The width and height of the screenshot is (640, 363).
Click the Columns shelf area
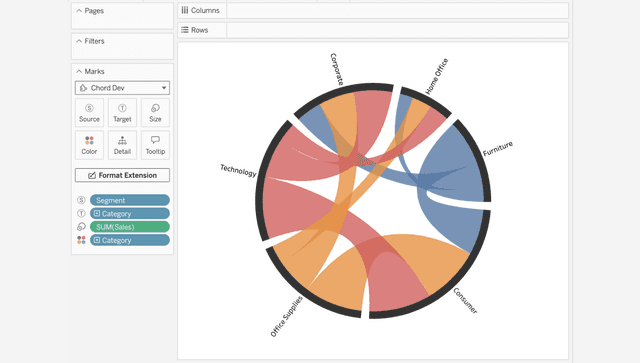(x=397, y=10)
